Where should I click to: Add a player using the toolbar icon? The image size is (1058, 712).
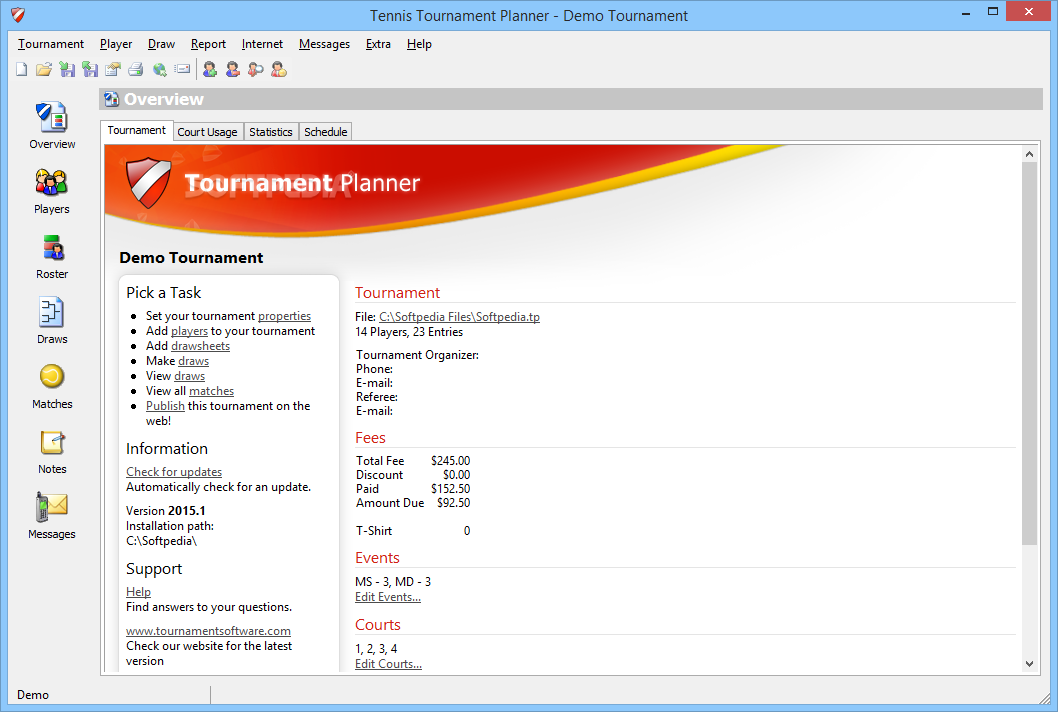(x=210, y=70)
